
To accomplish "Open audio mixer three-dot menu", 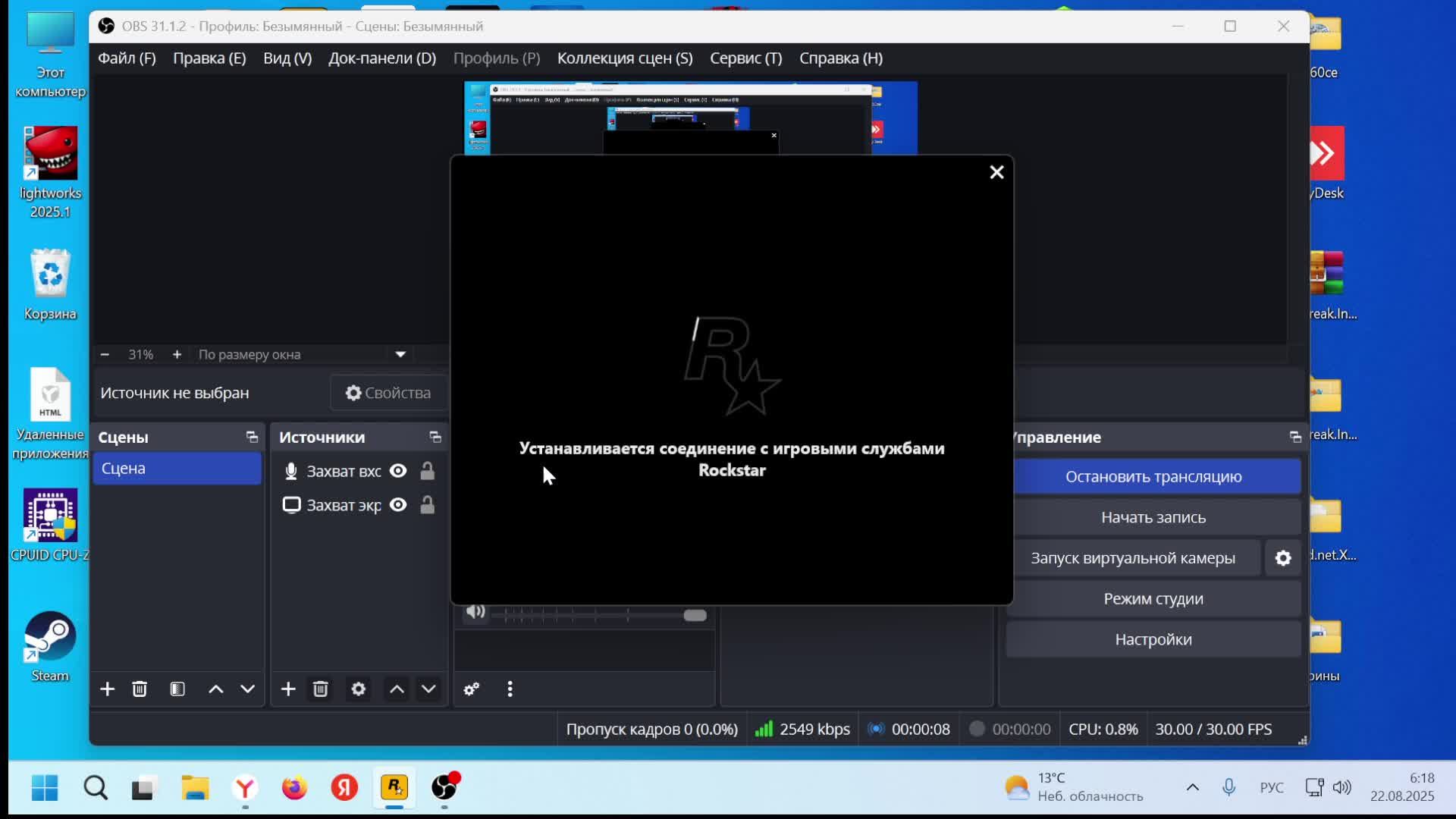I will (510, 689).
